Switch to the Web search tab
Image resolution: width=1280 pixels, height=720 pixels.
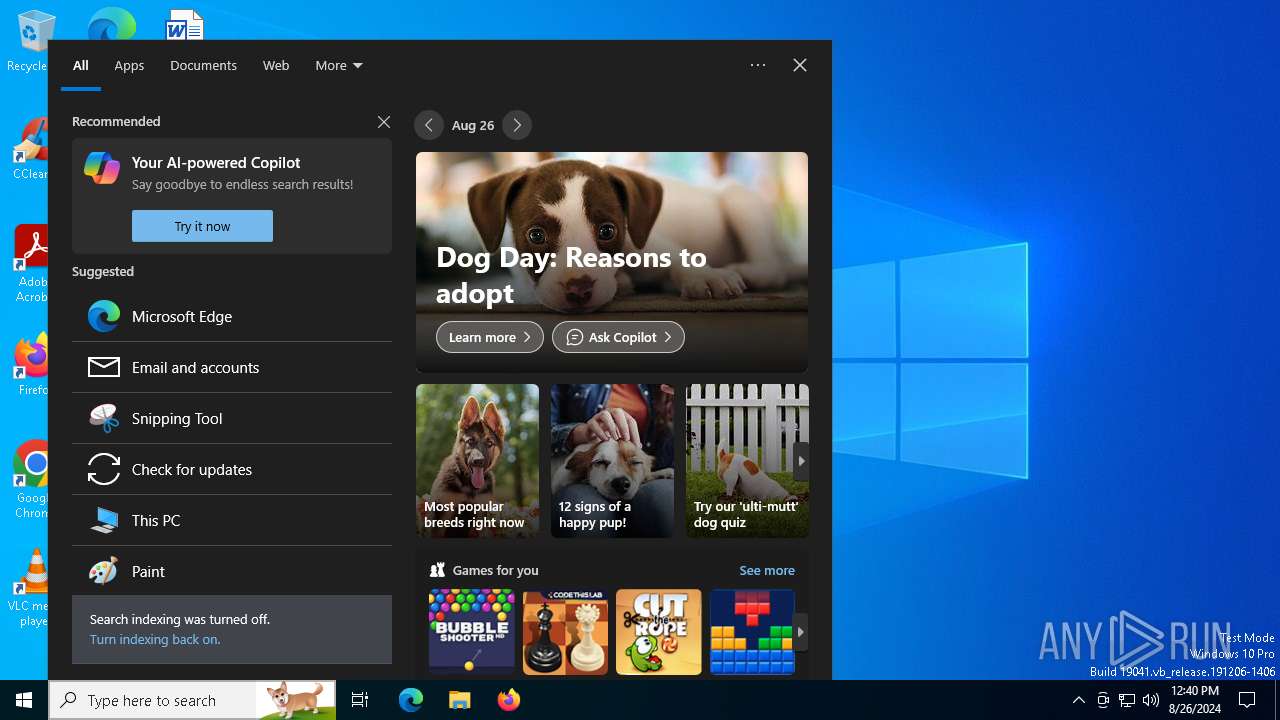(x=276, y=65)
